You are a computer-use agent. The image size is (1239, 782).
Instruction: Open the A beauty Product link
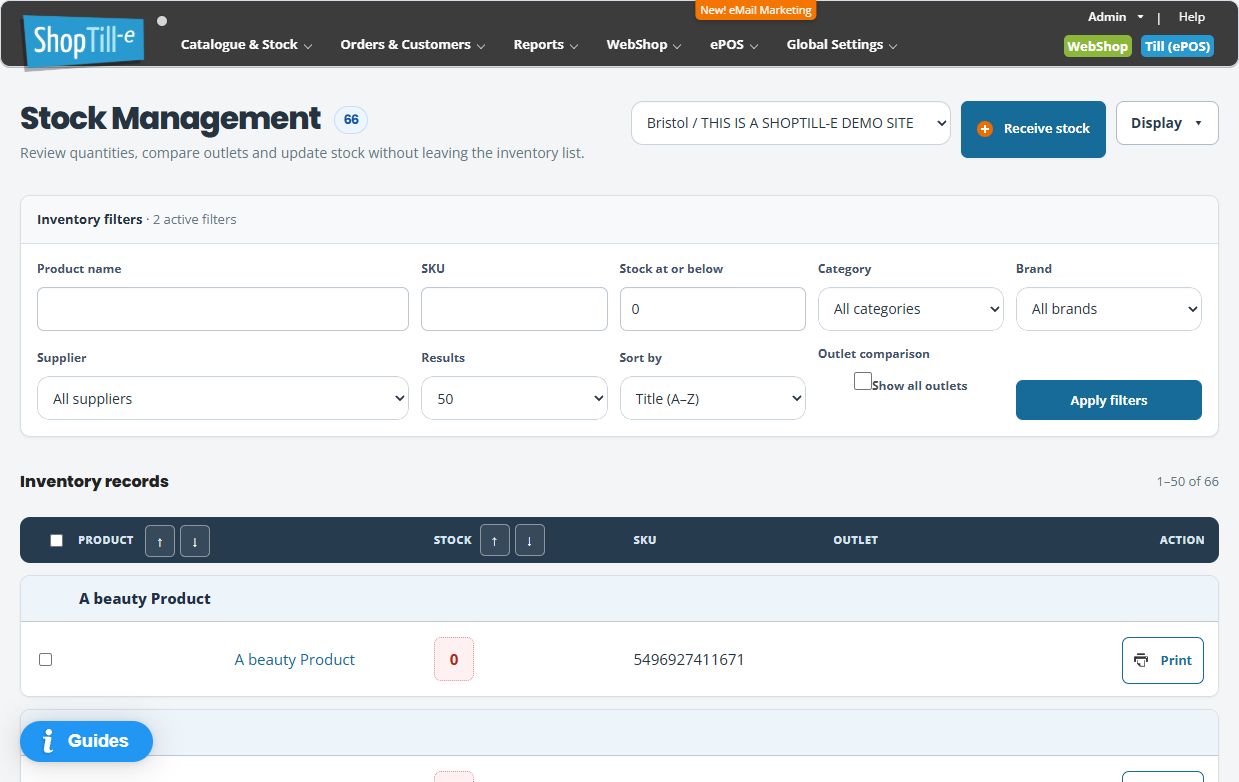295,660
